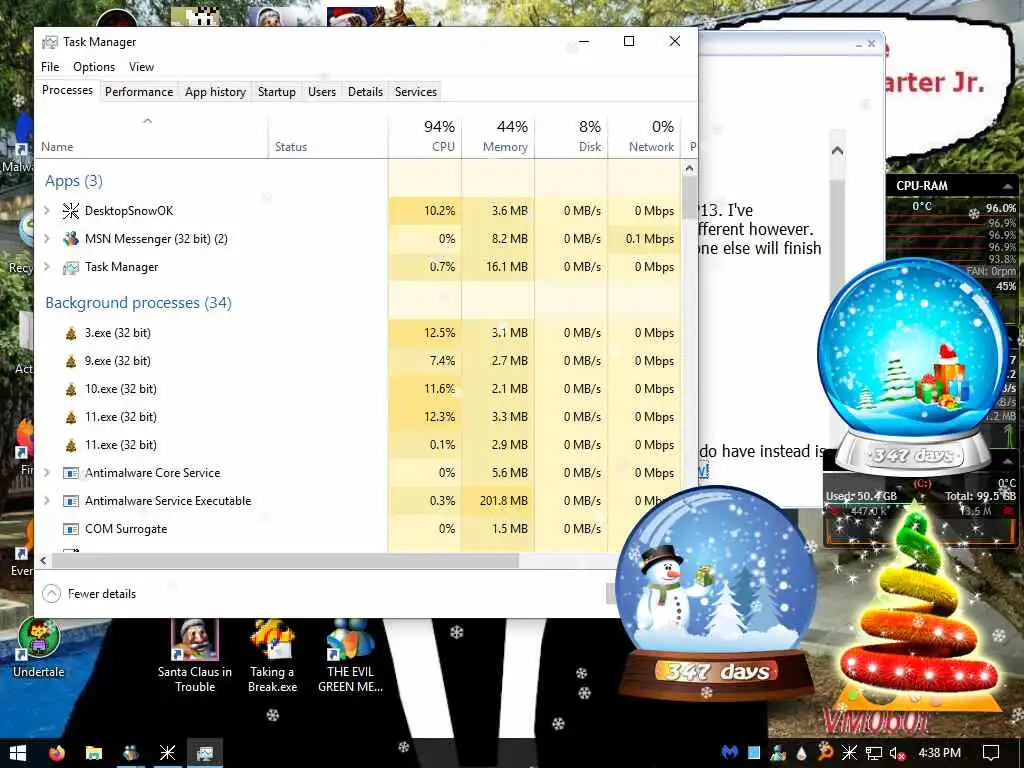Select the 11.exe row using 0.1% CPU

(x=358, y=445)
